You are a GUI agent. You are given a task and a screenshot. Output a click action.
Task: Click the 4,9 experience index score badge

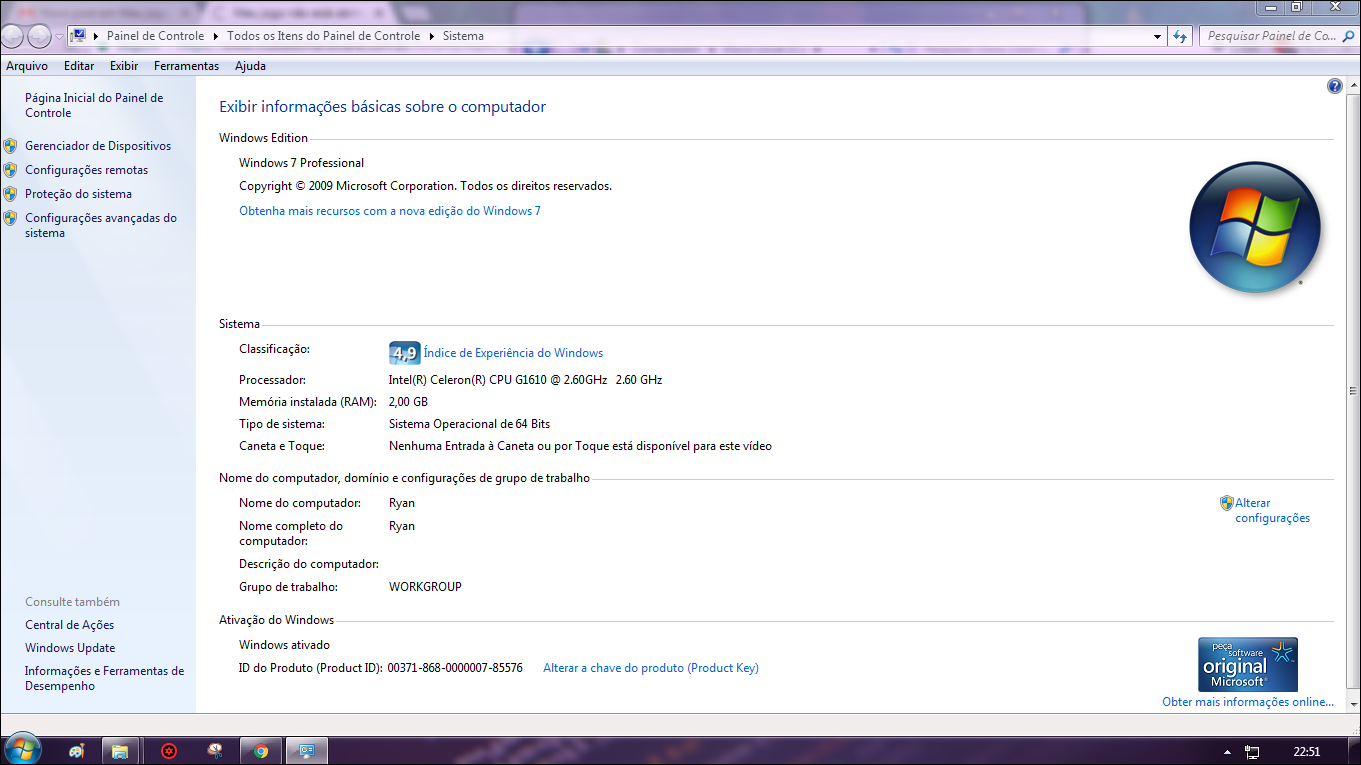pyautogui.click(x=404, y=353)
